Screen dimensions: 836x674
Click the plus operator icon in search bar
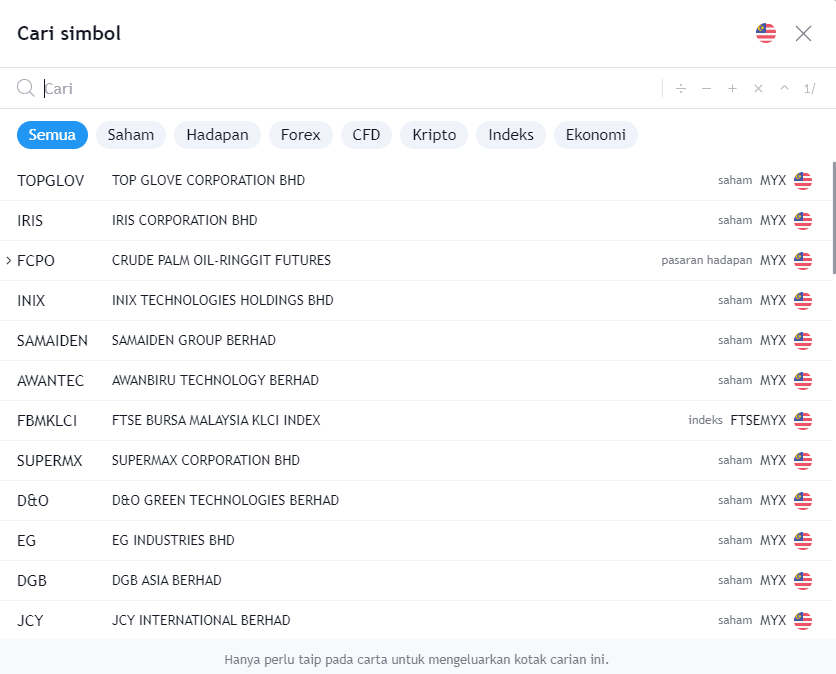coord(732,88)
